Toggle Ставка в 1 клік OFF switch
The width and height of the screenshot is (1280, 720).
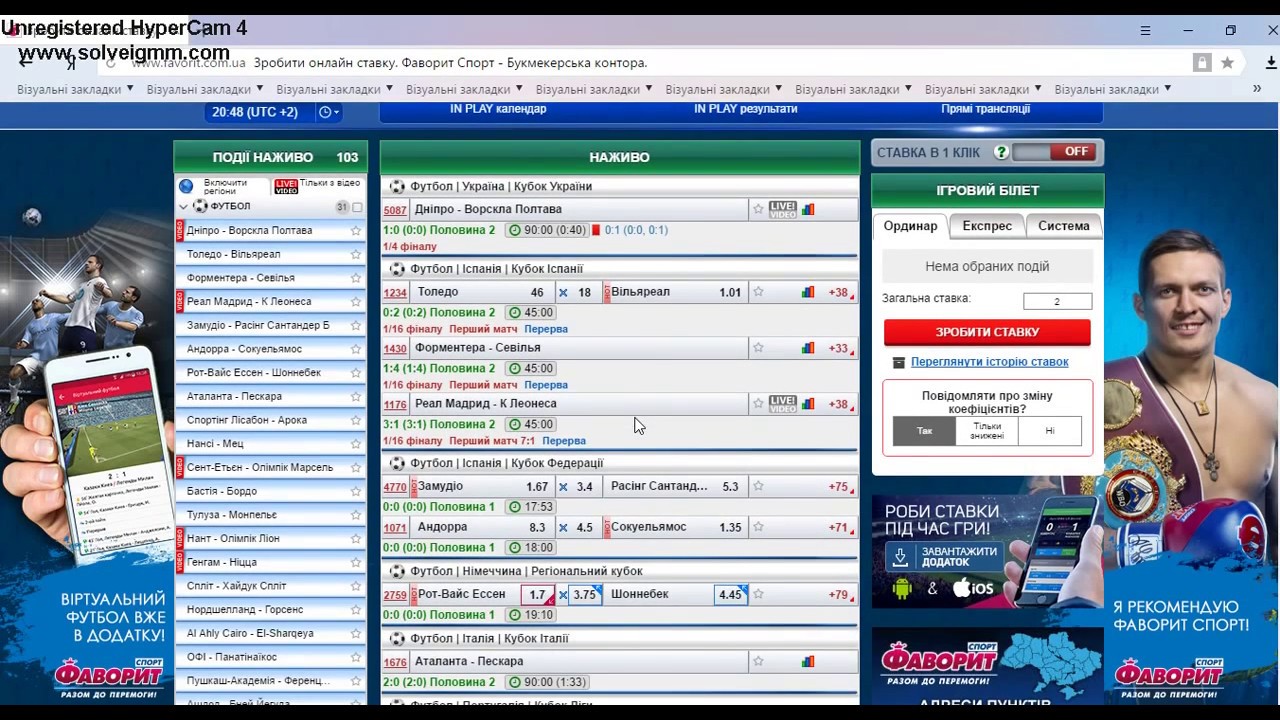click(x=1054, y=152)
